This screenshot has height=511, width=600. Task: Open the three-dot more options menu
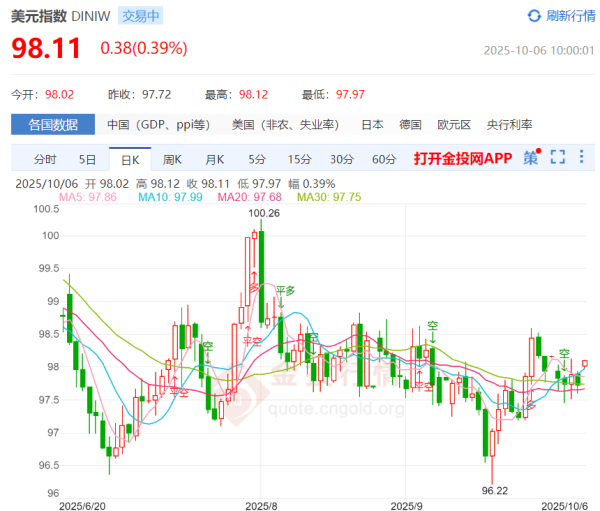click(x=582, y=157)
